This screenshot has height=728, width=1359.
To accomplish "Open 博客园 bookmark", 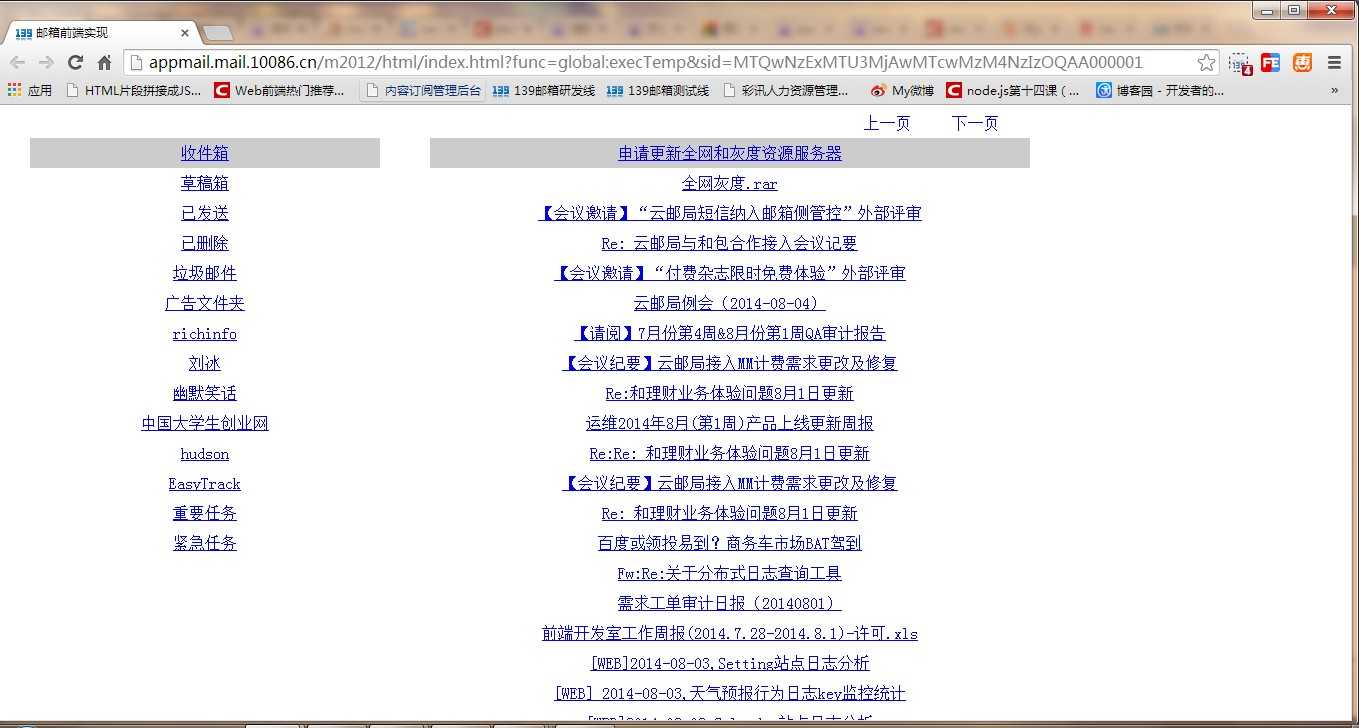I will pyautogui.click(x=1160, y=90).
